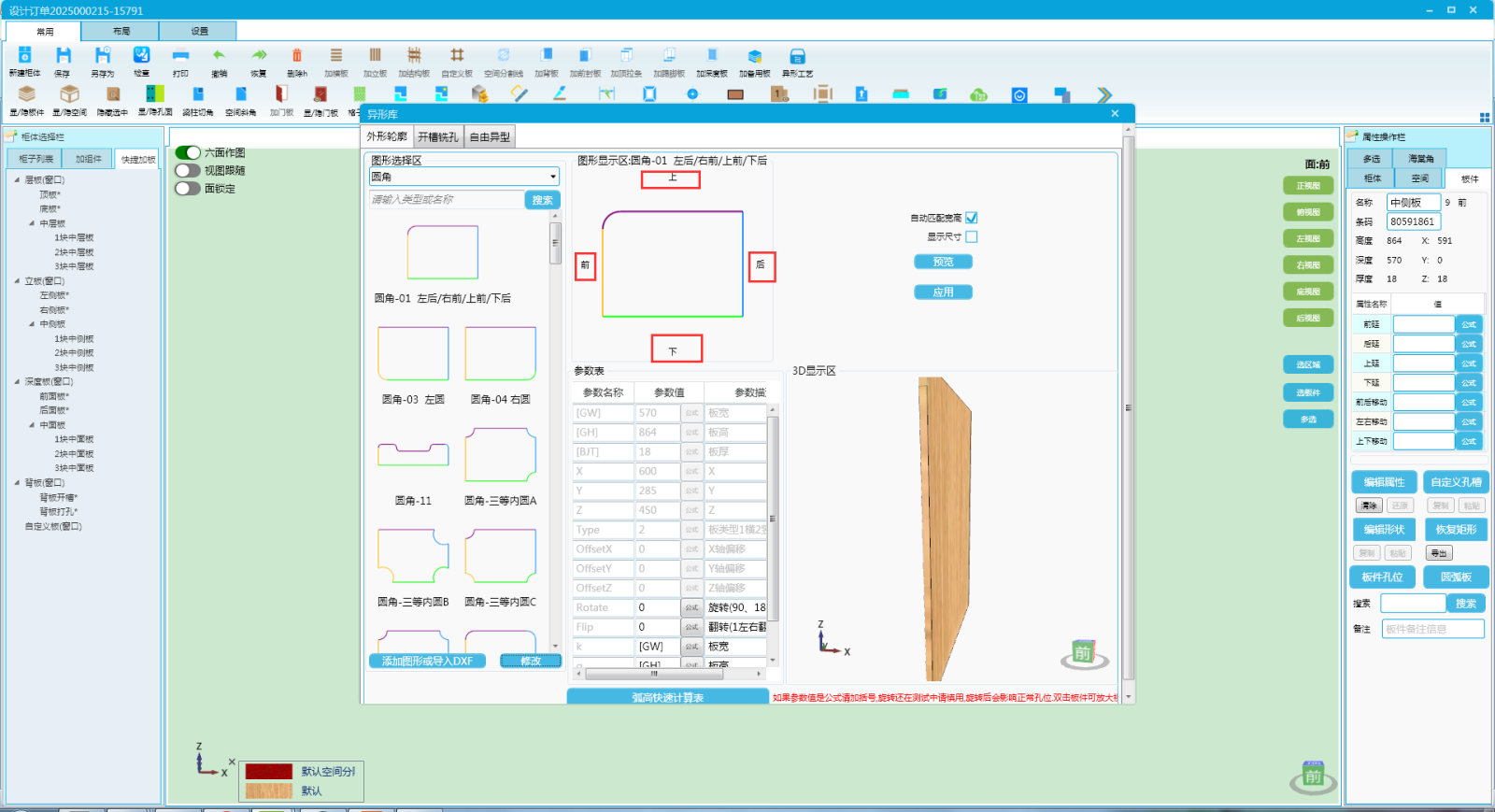This screenshot has height=812, width=1495.
Task: Click the 显/隐空间 toolbar icon
Action: pyautogui.click(x=69, y=95)
